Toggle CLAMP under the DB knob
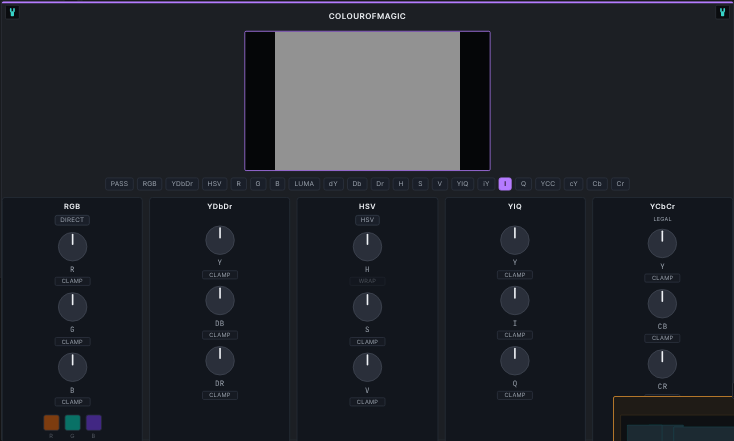 [220, 335]
